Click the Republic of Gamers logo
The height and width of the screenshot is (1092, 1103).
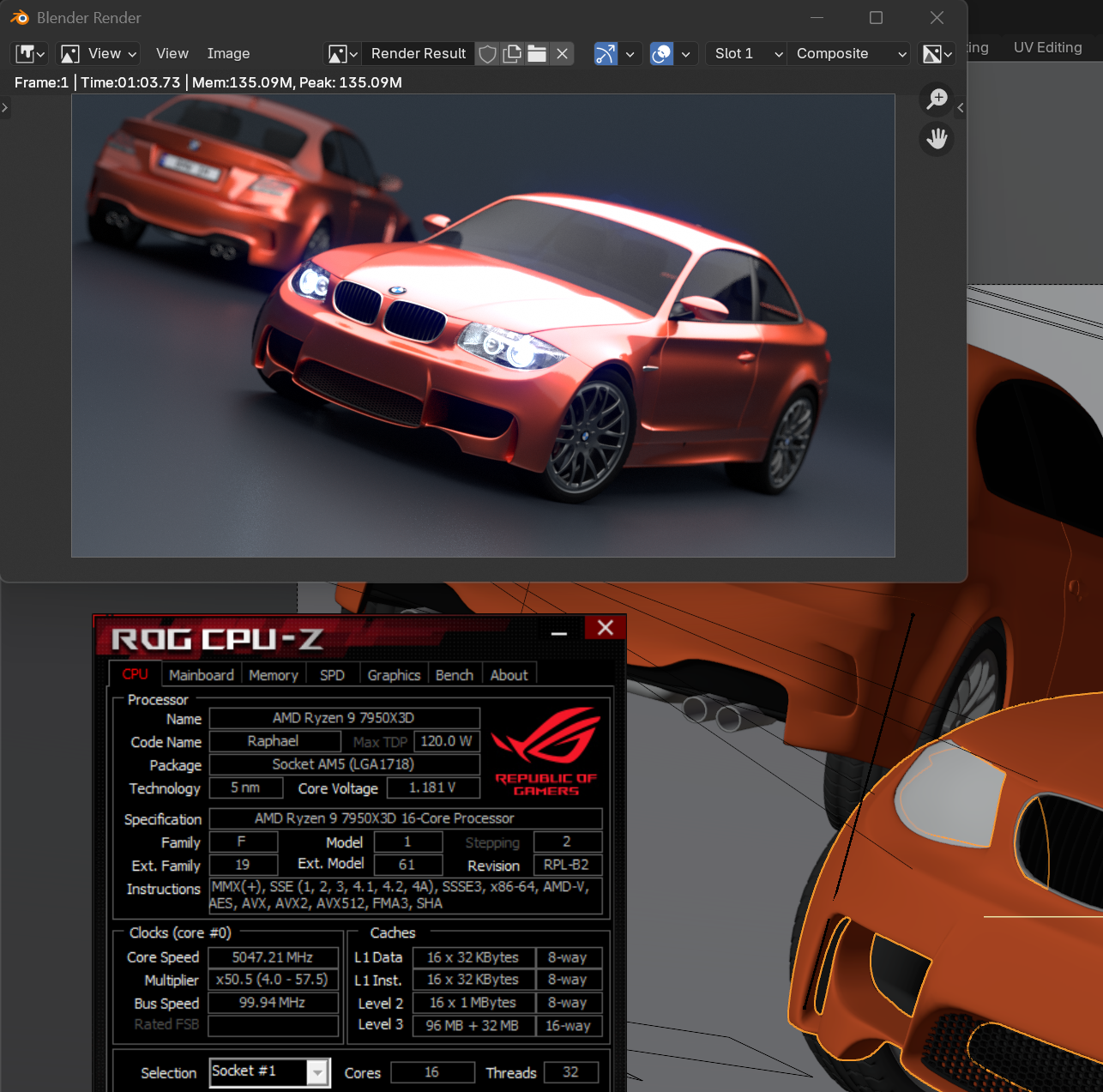pyautogui.click(x=545, y=751)
